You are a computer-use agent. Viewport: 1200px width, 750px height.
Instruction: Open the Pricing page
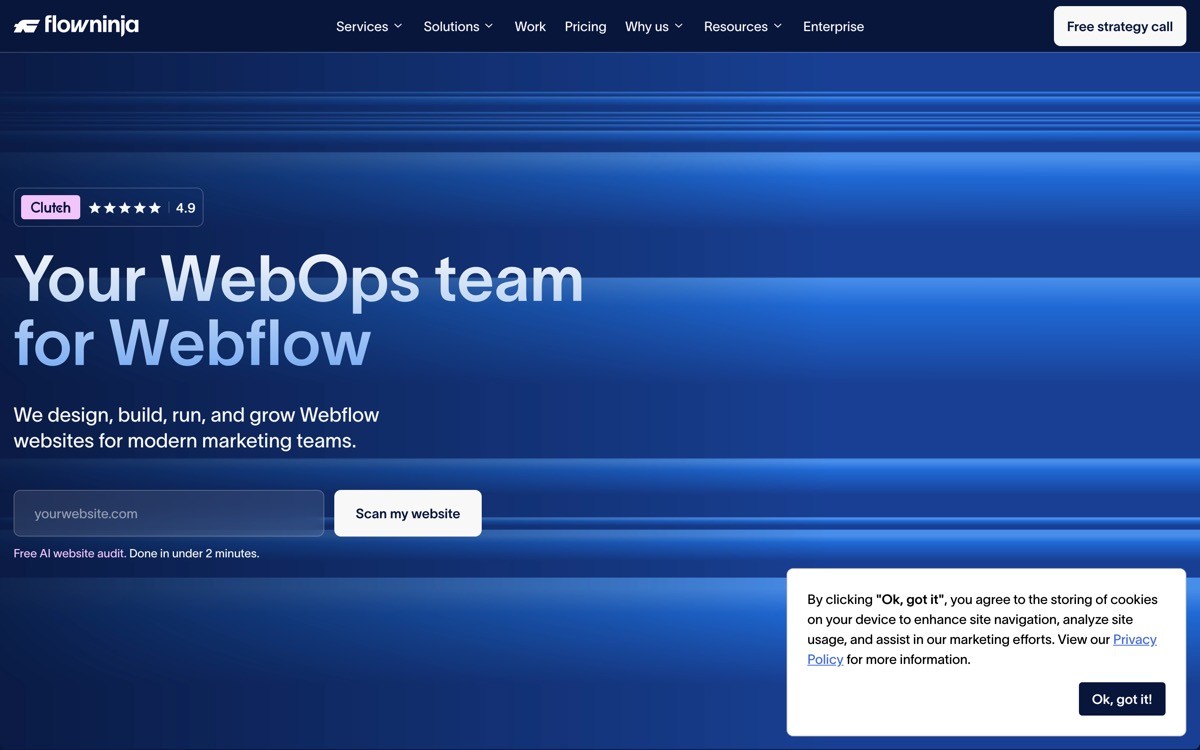[x=585, y=27]
